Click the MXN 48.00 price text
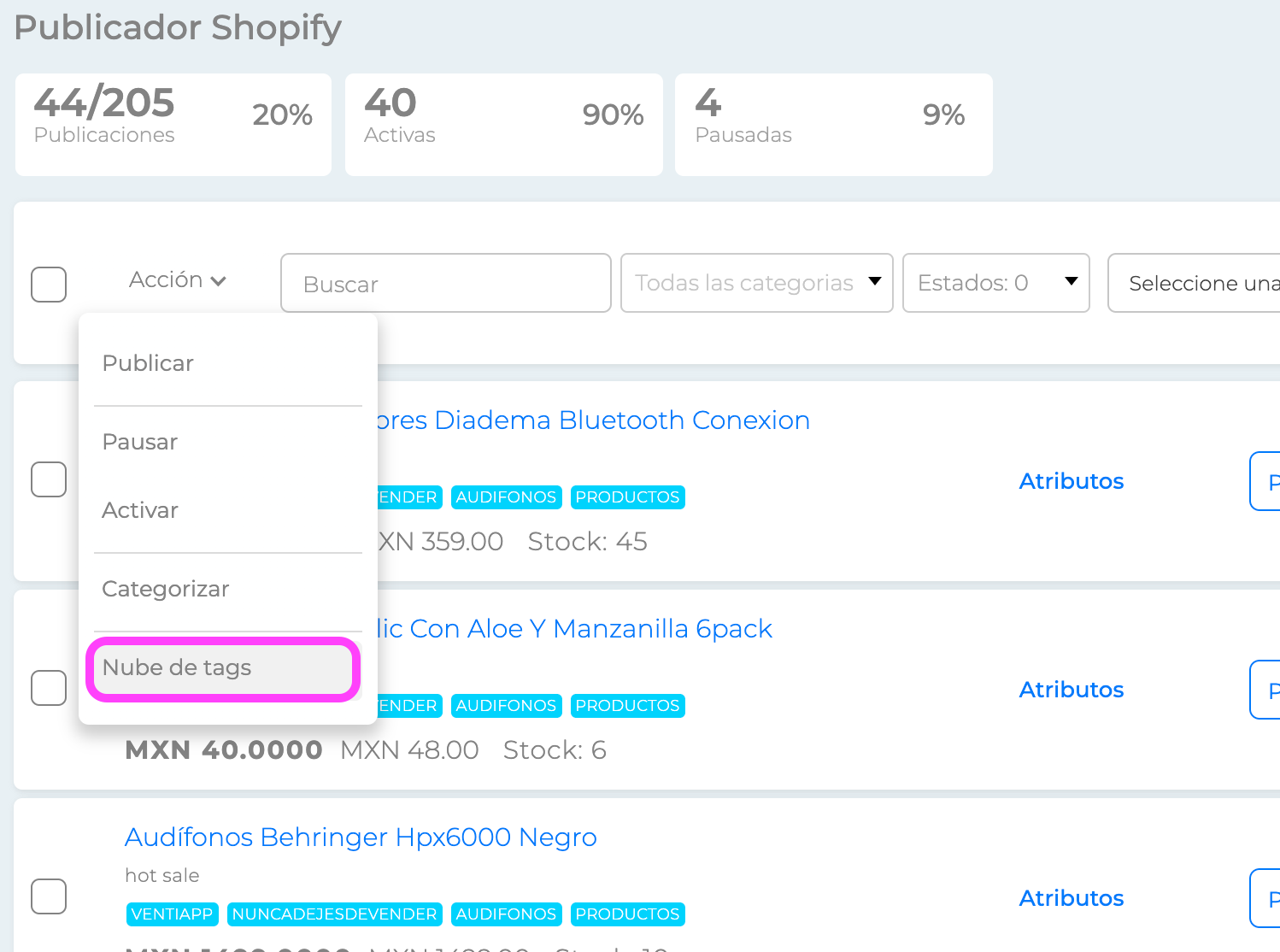This screenshot has width=1280, height=952. click(409, 750)
